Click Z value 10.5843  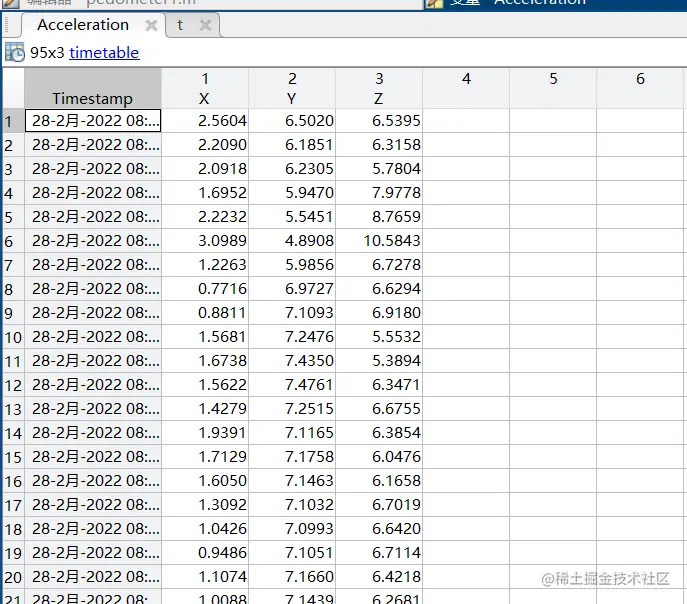392,240
